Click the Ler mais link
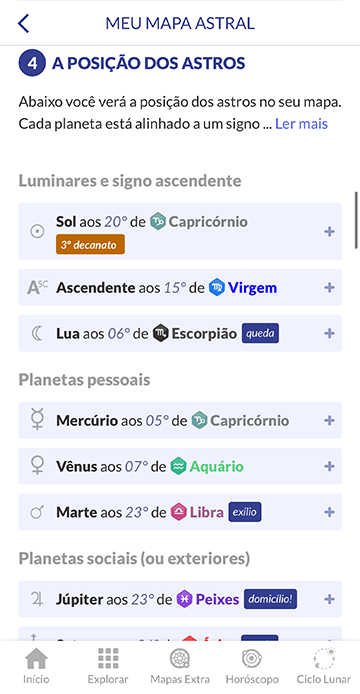The height and width of the screenshot is (694, 360). [x=302, y=123]
